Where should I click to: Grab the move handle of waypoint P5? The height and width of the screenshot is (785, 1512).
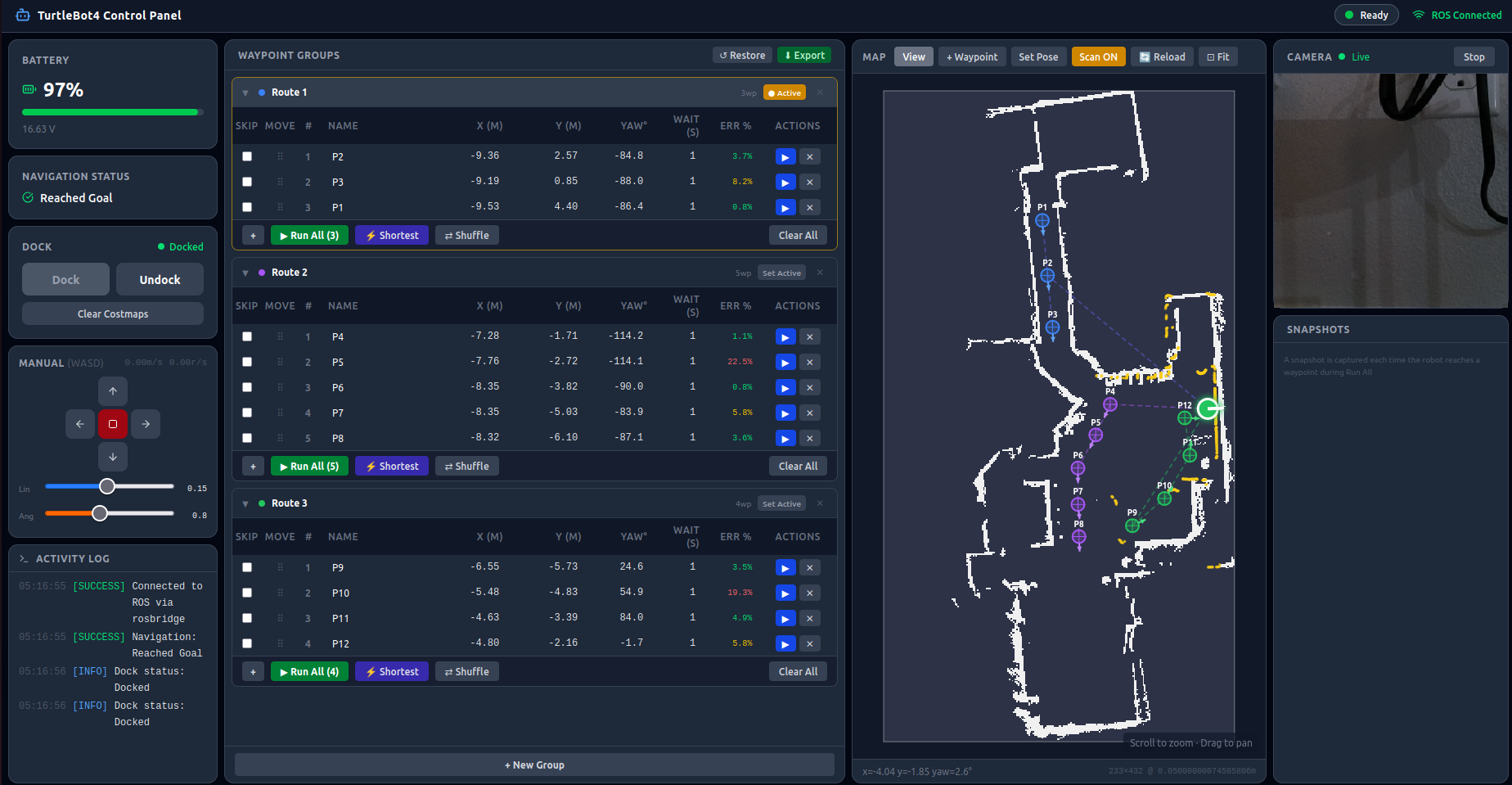coord(280,363)
